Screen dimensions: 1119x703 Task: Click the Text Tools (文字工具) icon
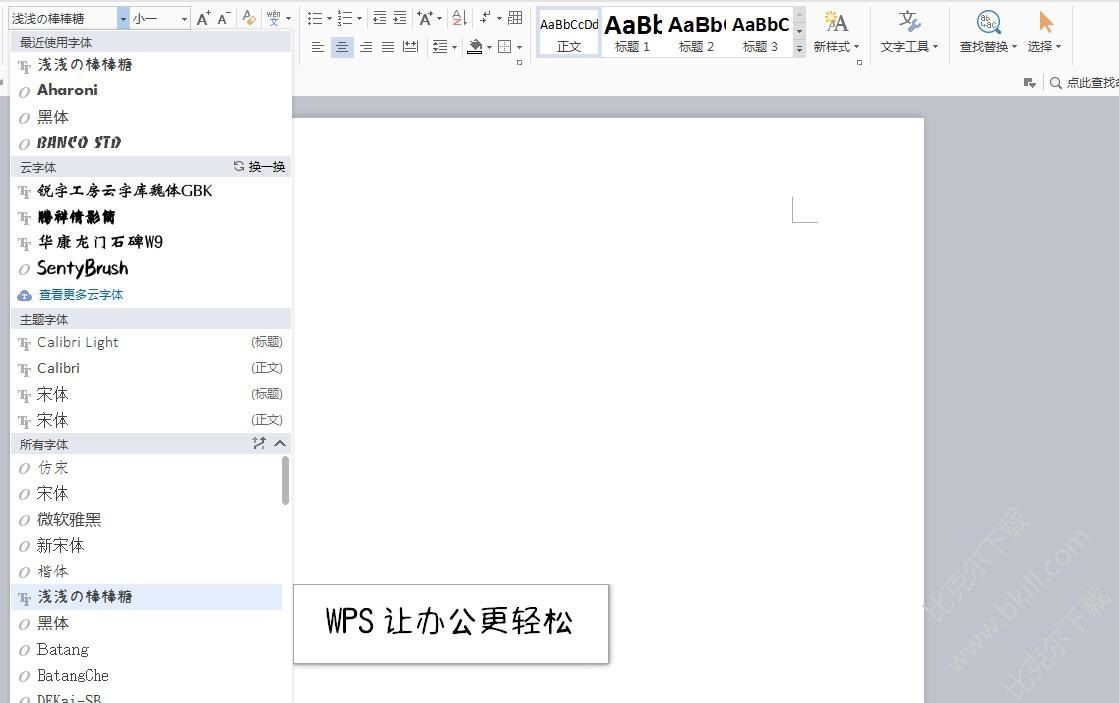[x=908, y=22]
